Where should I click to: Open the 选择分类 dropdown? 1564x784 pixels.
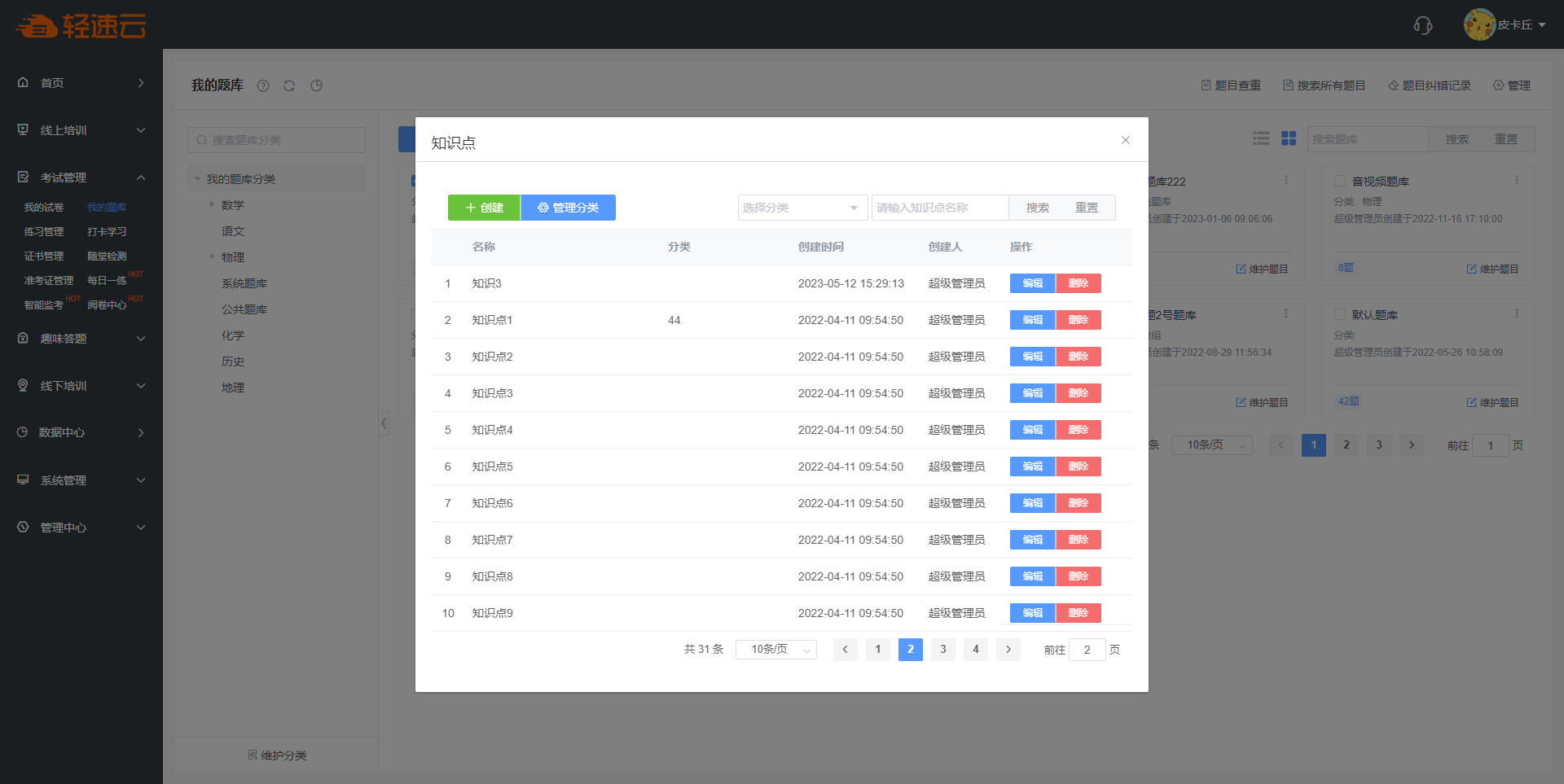[802, 208]
